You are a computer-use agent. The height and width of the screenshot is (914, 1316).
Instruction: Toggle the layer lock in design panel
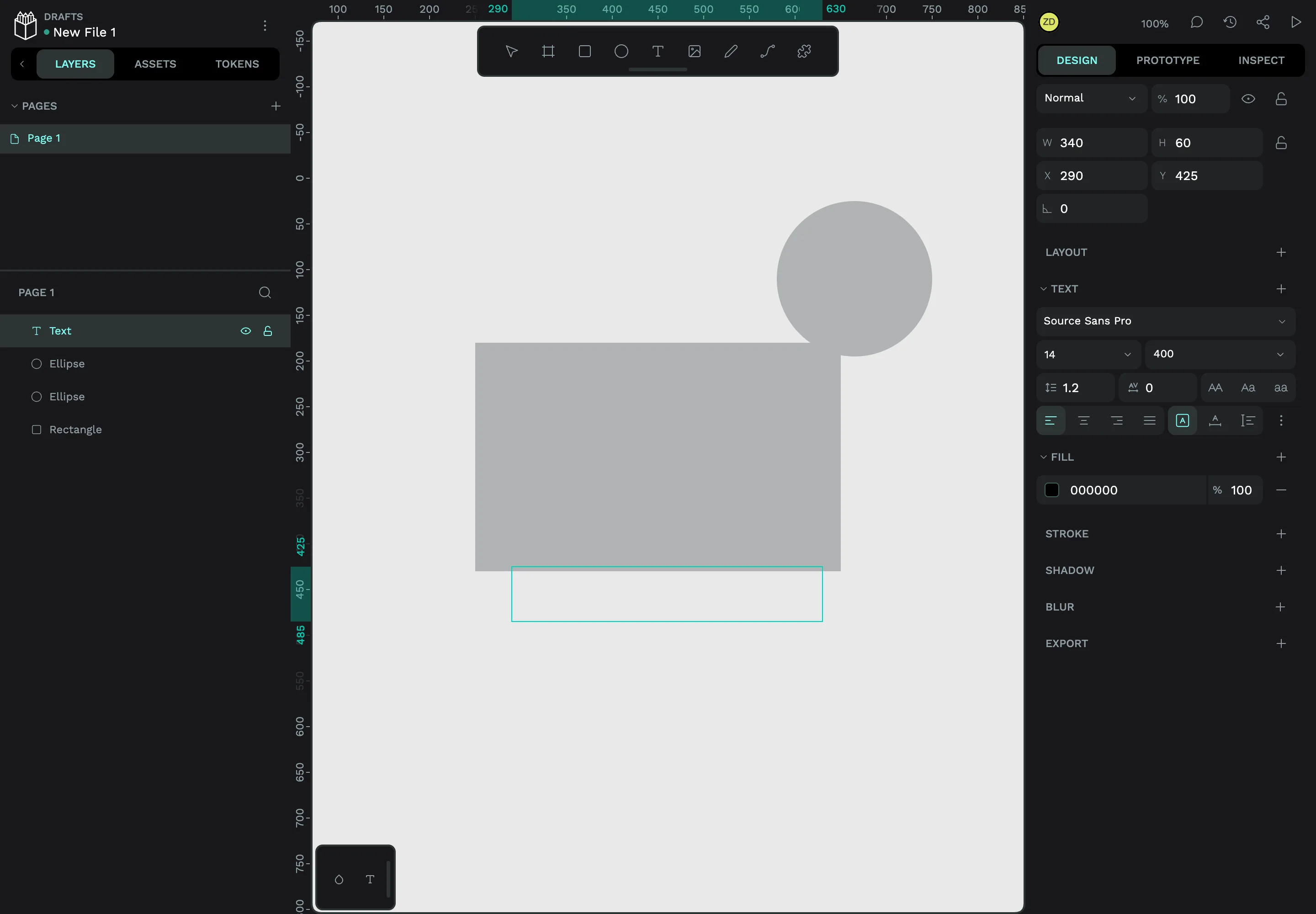1281,99
